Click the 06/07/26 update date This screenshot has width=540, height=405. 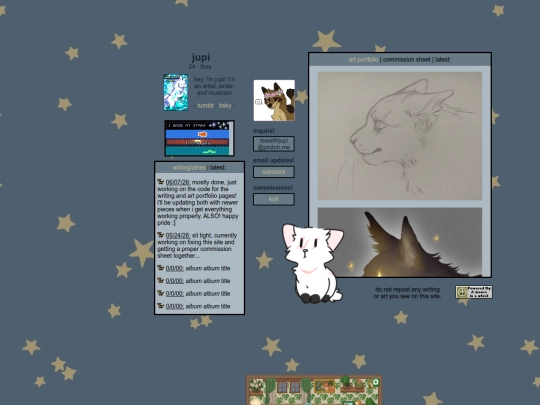click(178, 182)
